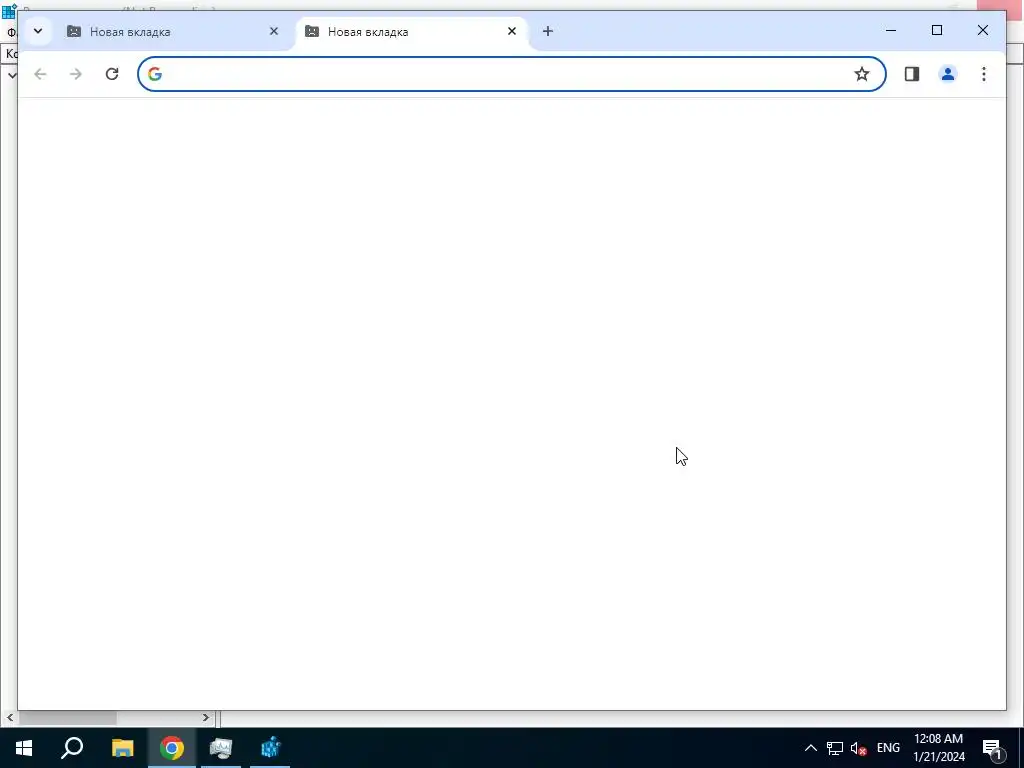The image size is (1024, 768).
Task: Open a new tab with plus button
Action: tap(548, 31)
